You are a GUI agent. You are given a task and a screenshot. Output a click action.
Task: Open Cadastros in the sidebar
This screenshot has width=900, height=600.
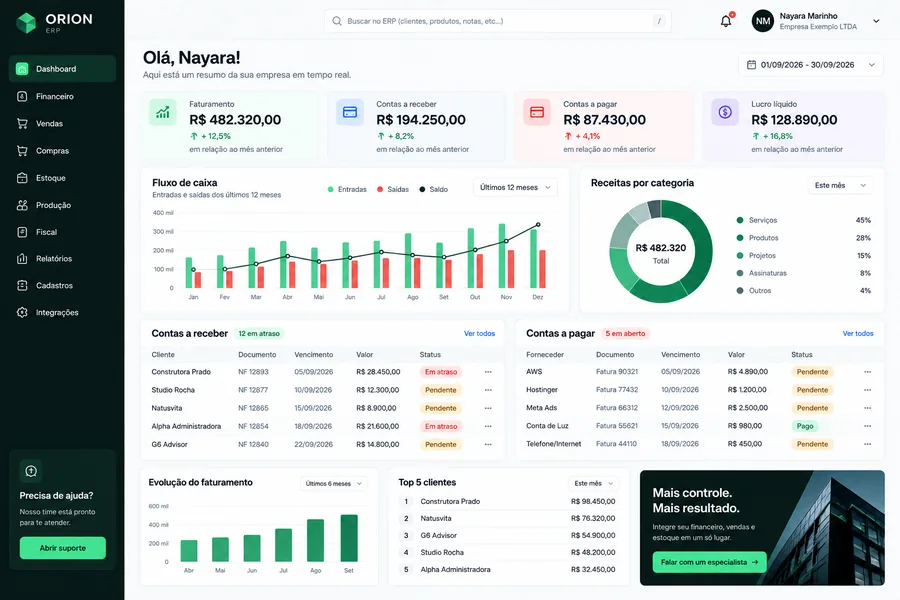62,285
